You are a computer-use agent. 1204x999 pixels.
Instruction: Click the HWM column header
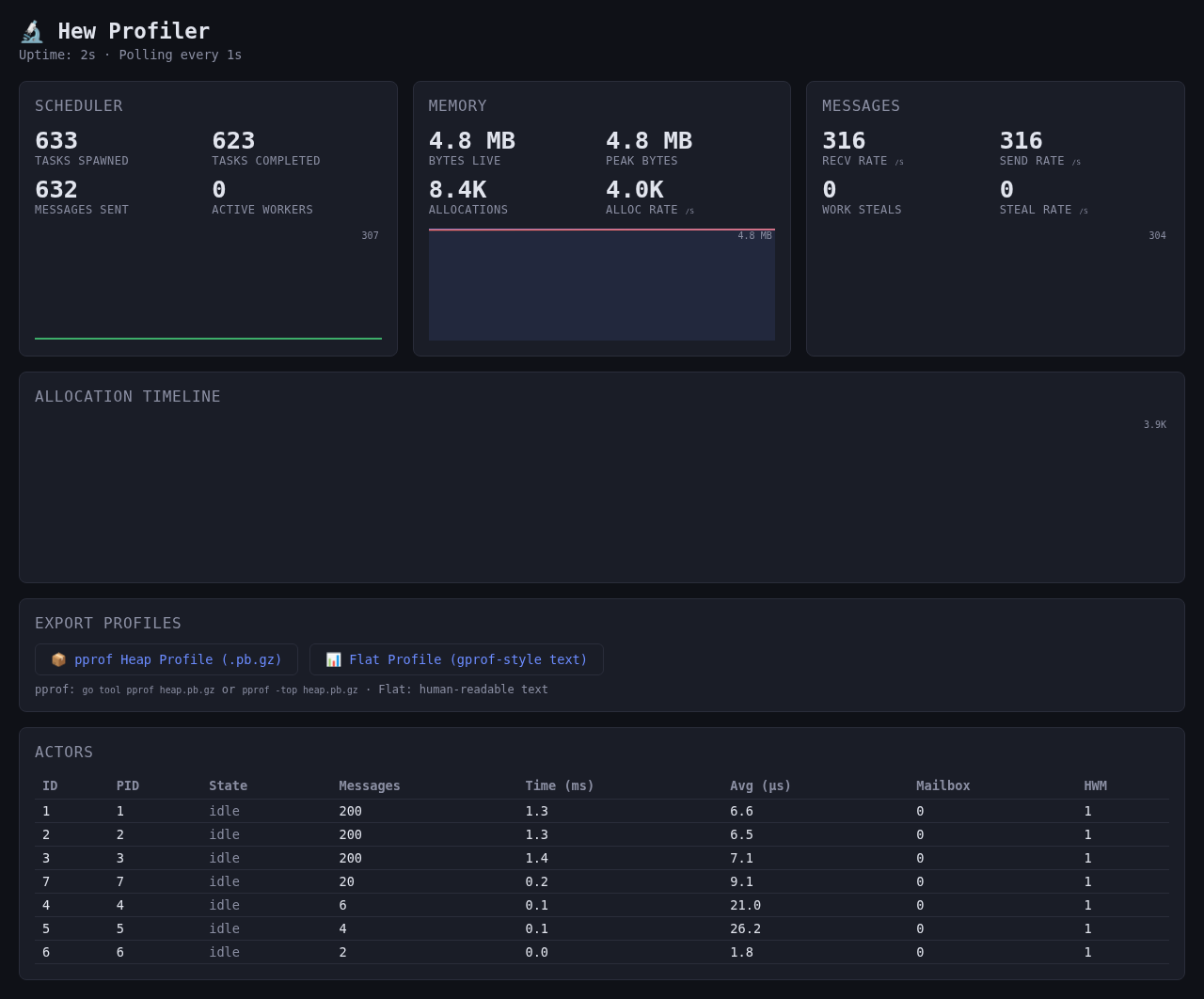click(x=1095, y=785)
